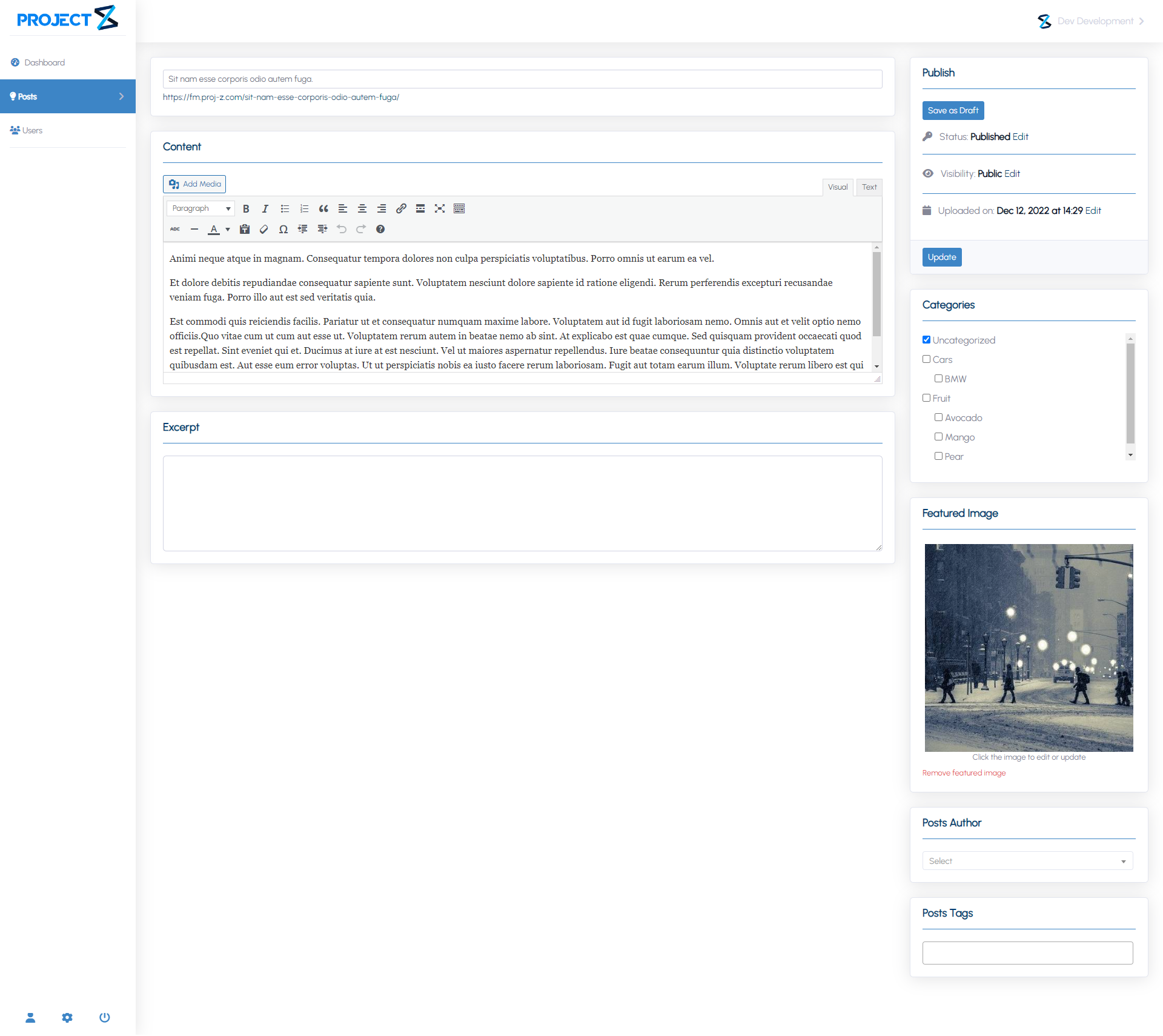The image size is (1163, 1036).
Task: Align text center
Action: (362, 208)
